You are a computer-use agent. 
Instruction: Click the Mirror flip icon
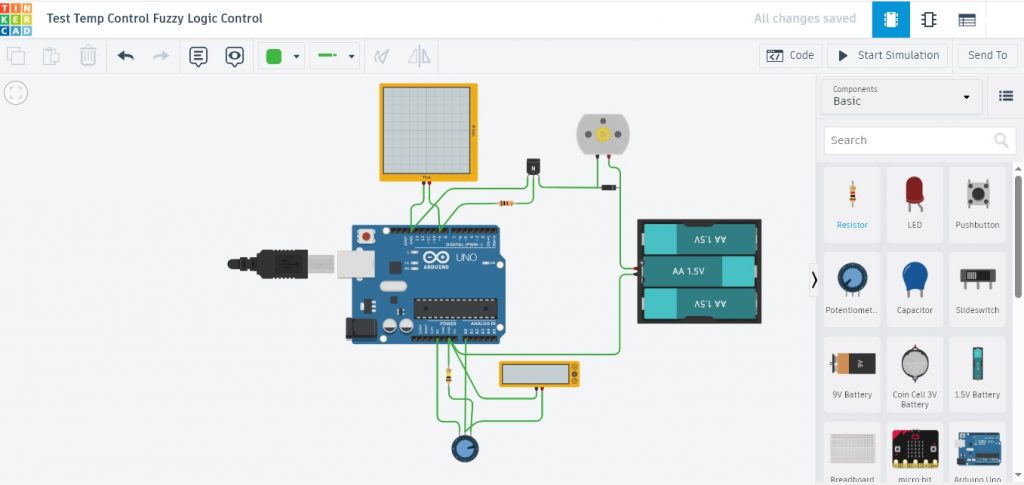[419, 57]
